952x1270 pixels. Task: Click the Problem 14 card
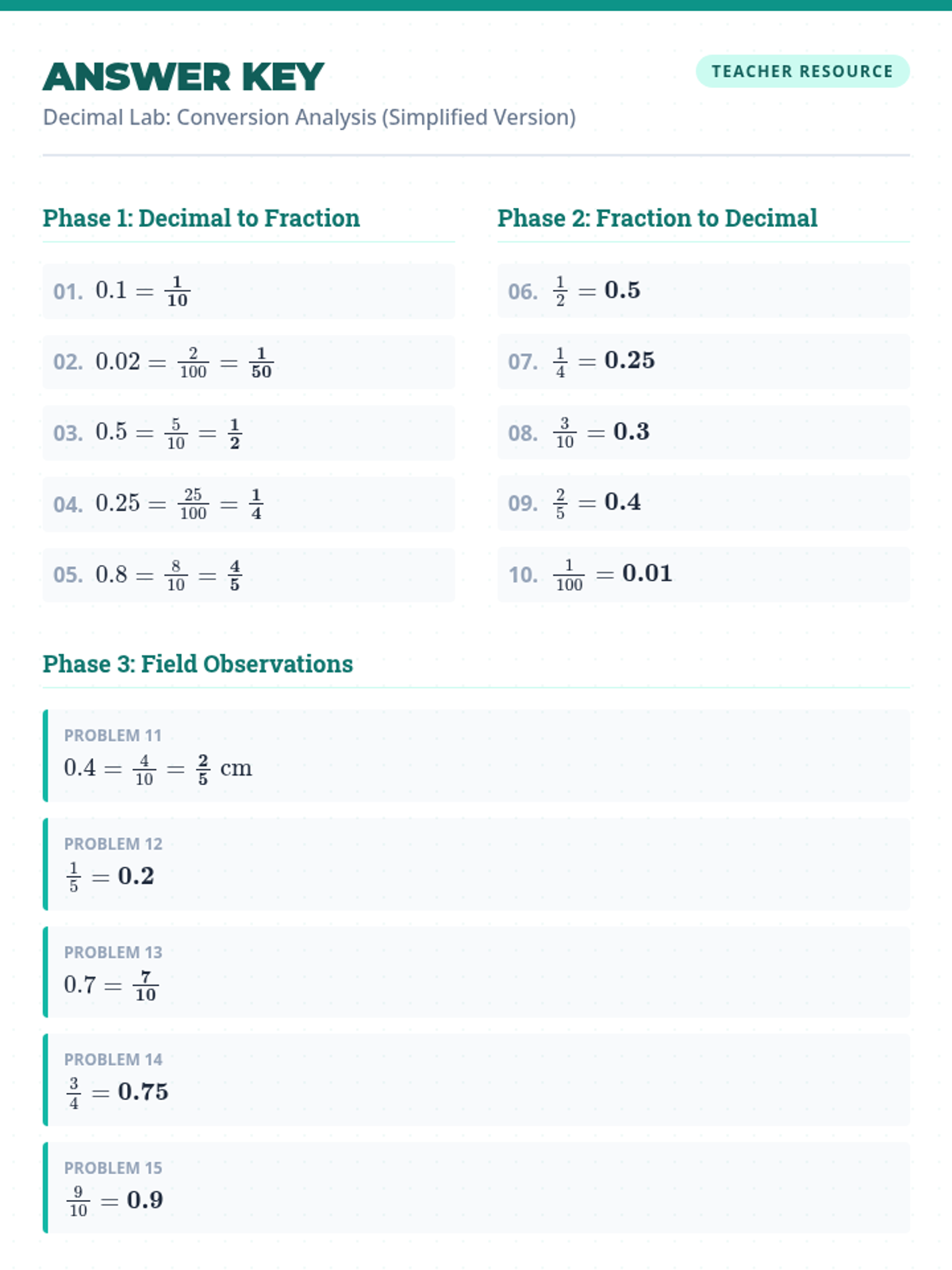[476, 1079]
